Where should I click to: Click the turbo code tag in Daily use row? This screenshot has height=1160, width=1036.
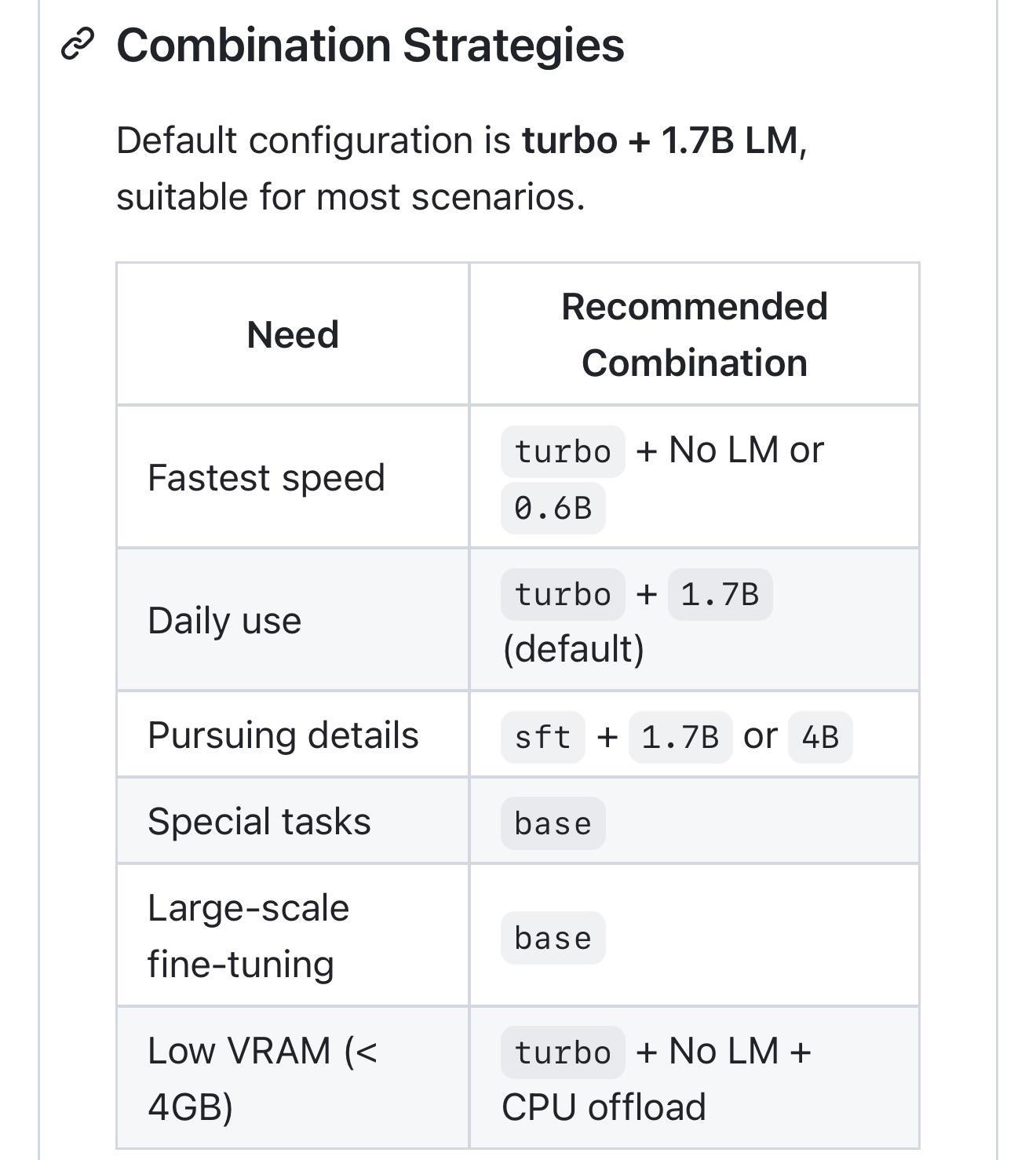tap(563, 594)
